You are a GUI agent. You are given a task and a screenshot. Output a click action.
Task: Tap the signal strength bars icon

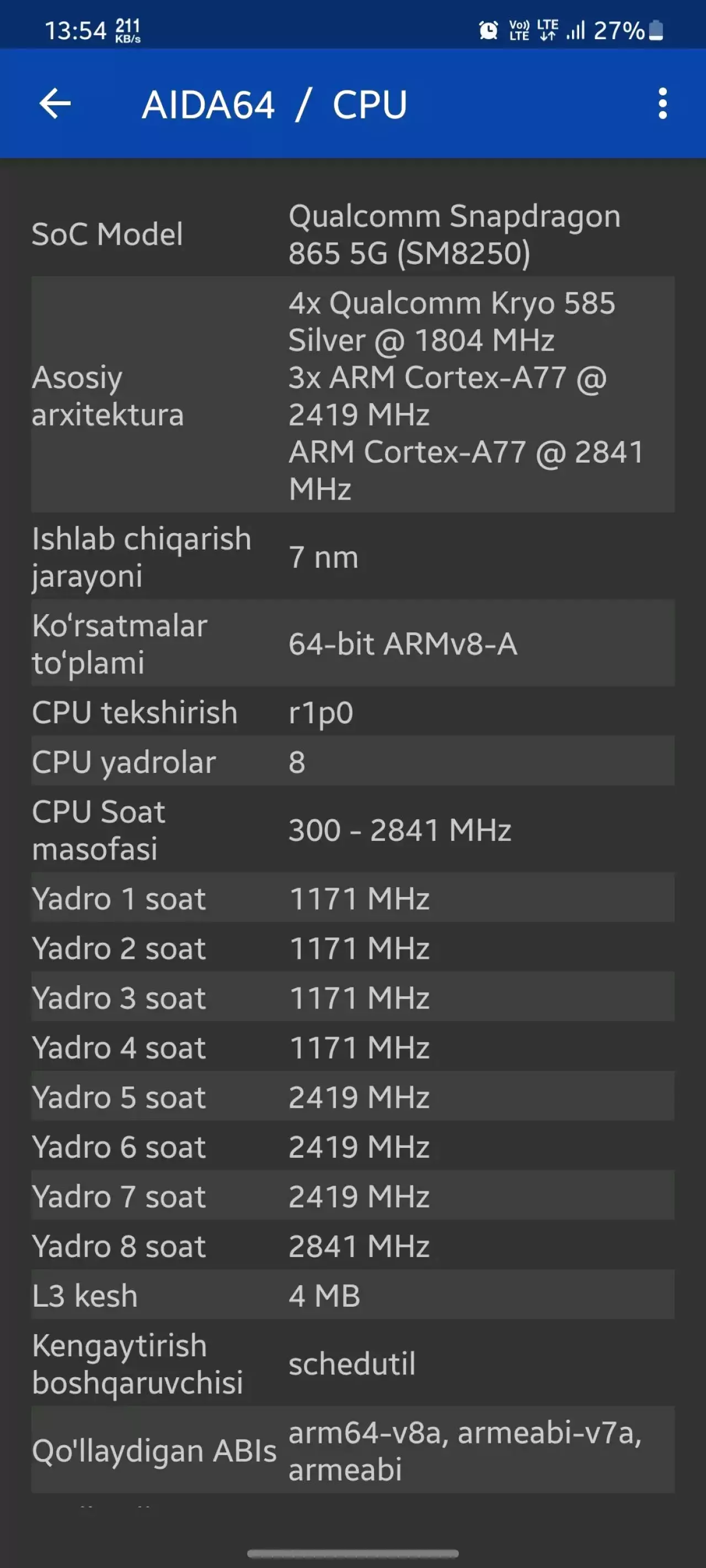pyautogui.click(x=575, y=30)
